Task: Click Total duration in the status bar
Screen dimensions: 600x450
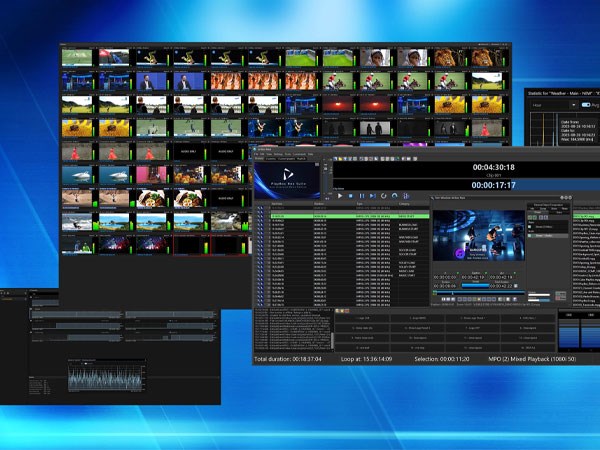Action: click(x=288, y=359)
